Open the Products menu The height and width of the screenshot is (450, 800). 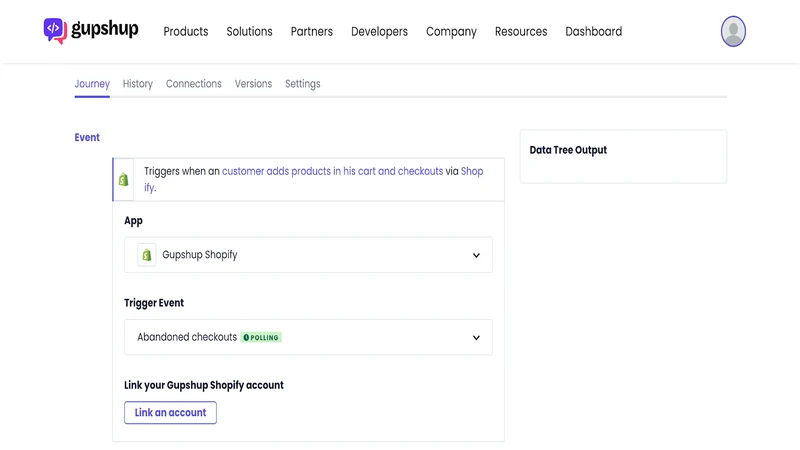186,32
